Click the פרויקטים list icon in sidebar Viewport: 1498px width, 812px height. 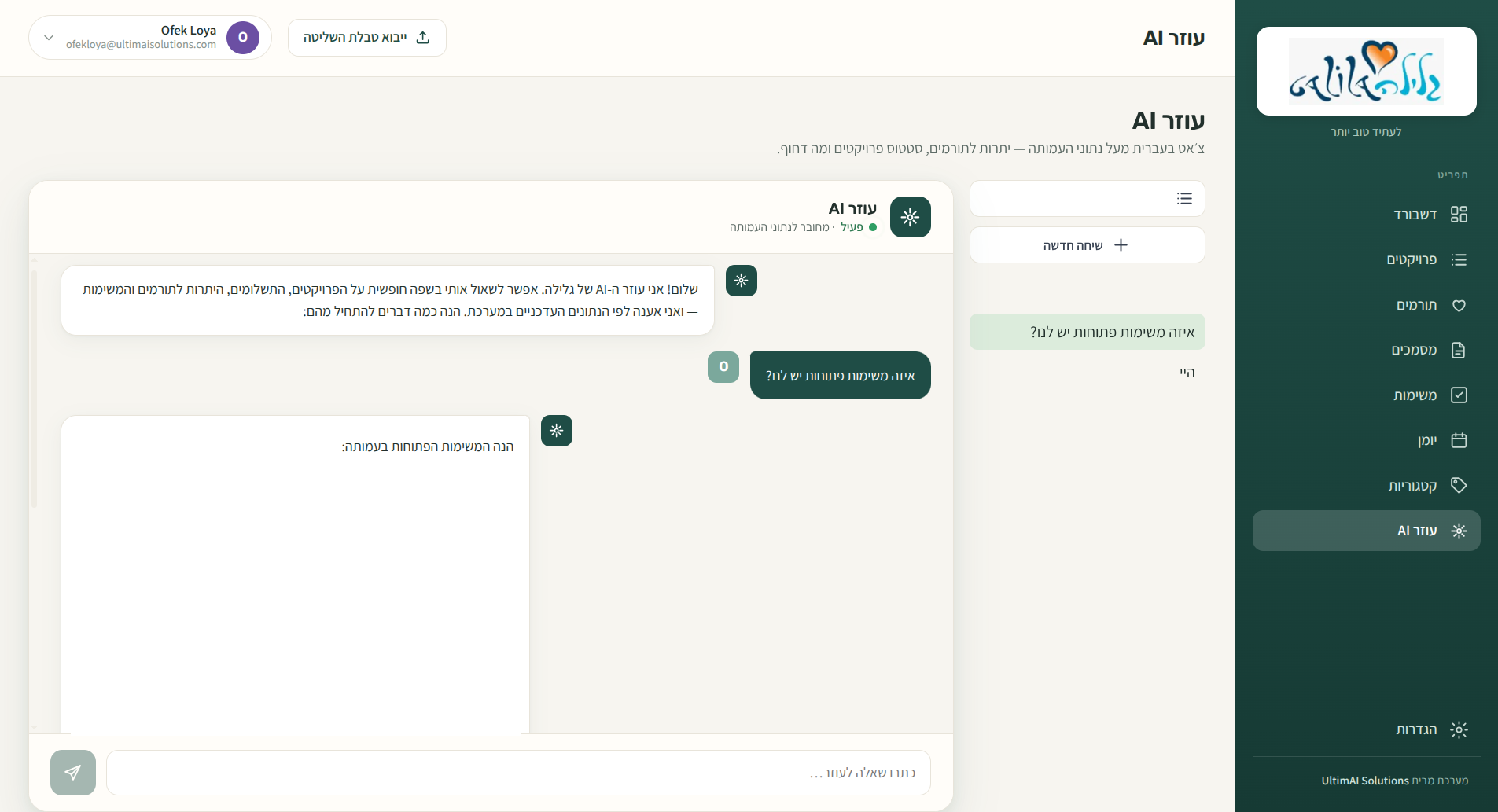click(1459, 260)
